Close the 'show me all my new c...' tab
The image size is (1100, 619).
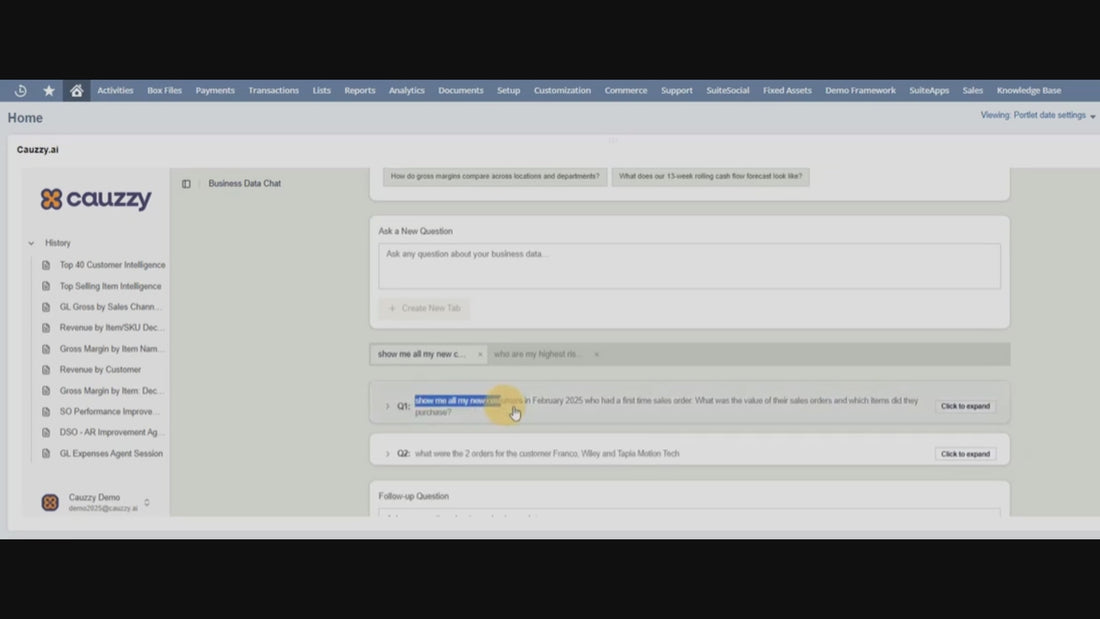(480, 354)
